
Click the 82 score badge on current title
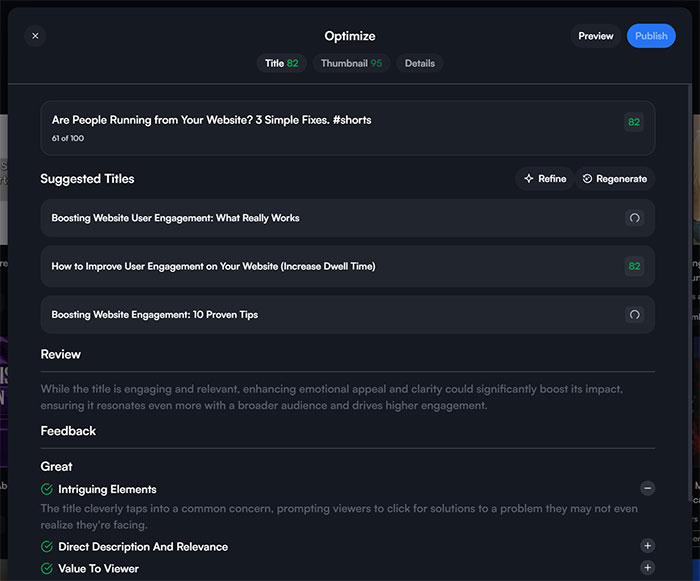click(x=634, y=123)
